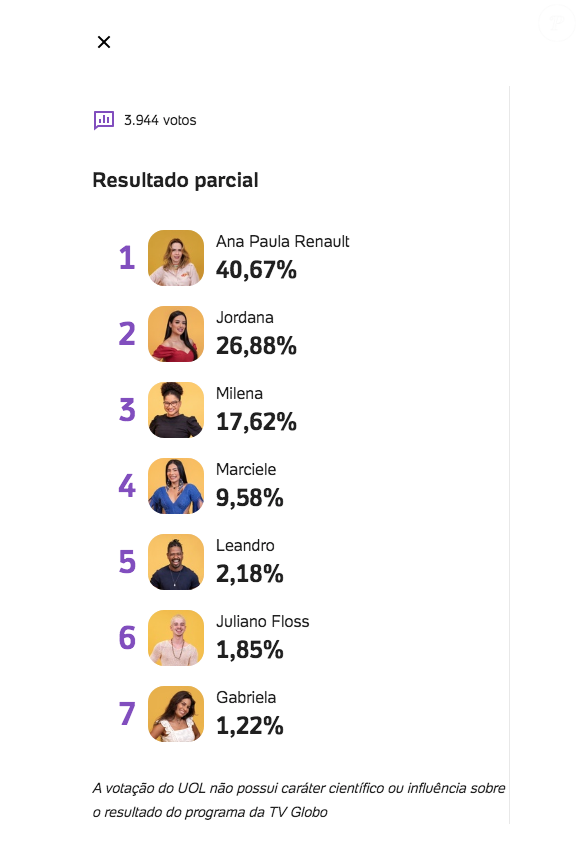Close the poll results overlay with the X
Viewport: 580px width, 849px height.
(103, 42)
